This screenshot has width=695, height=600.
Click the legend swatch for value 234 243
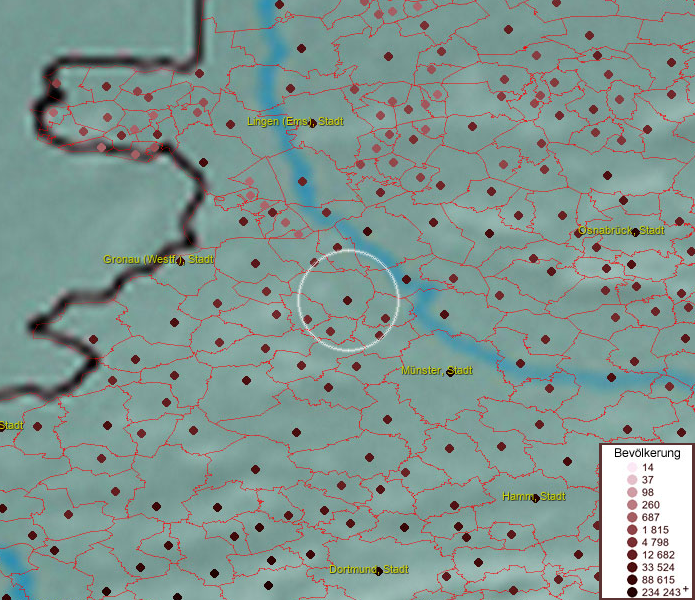tap(632, 592)
